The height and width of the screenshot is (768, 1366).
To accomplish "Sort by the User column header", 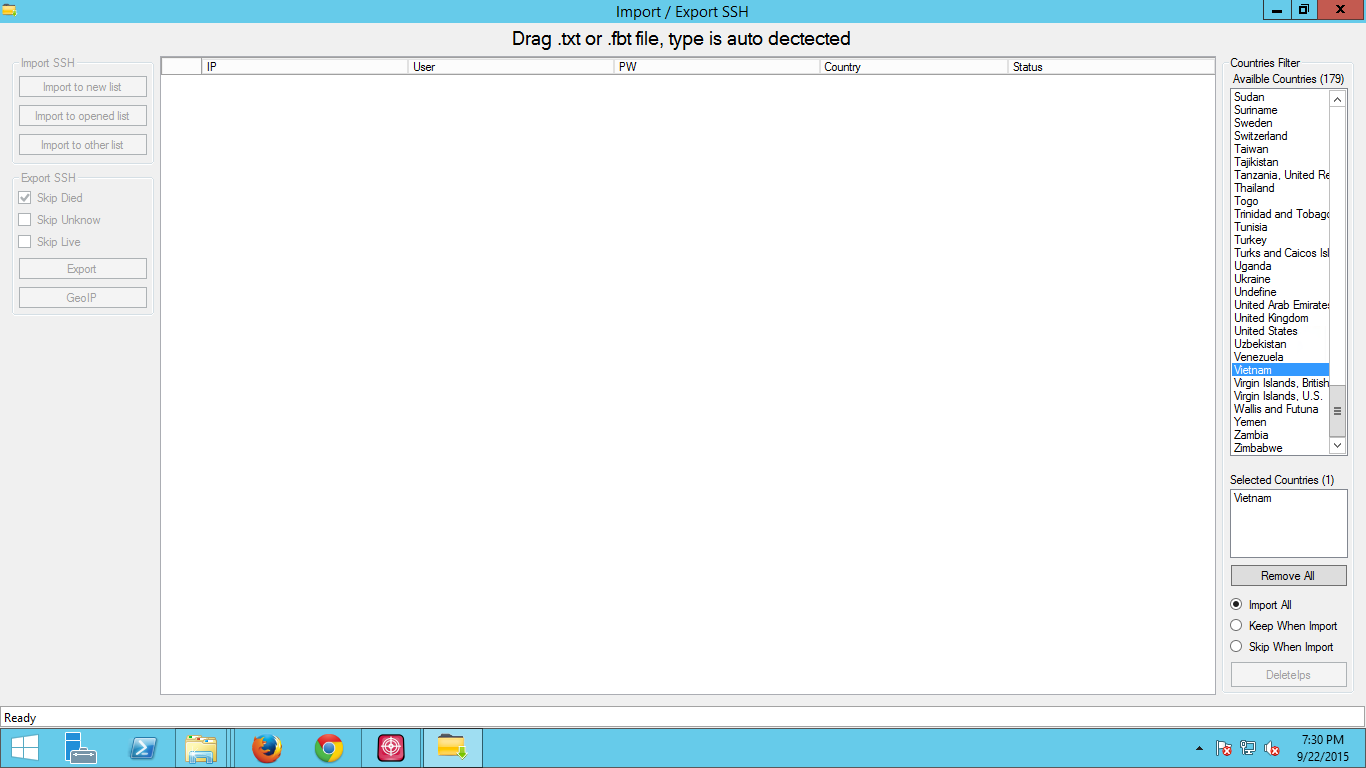I will click(511, 67).
